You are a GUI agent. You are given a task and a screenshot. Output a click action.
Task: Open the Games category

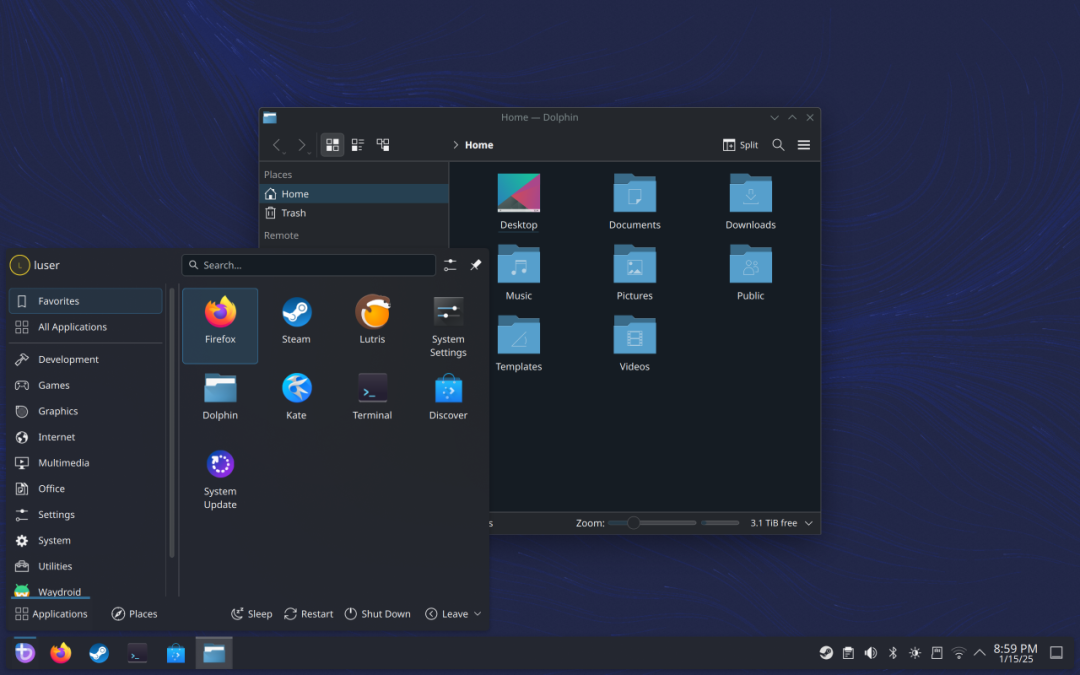click(85, 386)
